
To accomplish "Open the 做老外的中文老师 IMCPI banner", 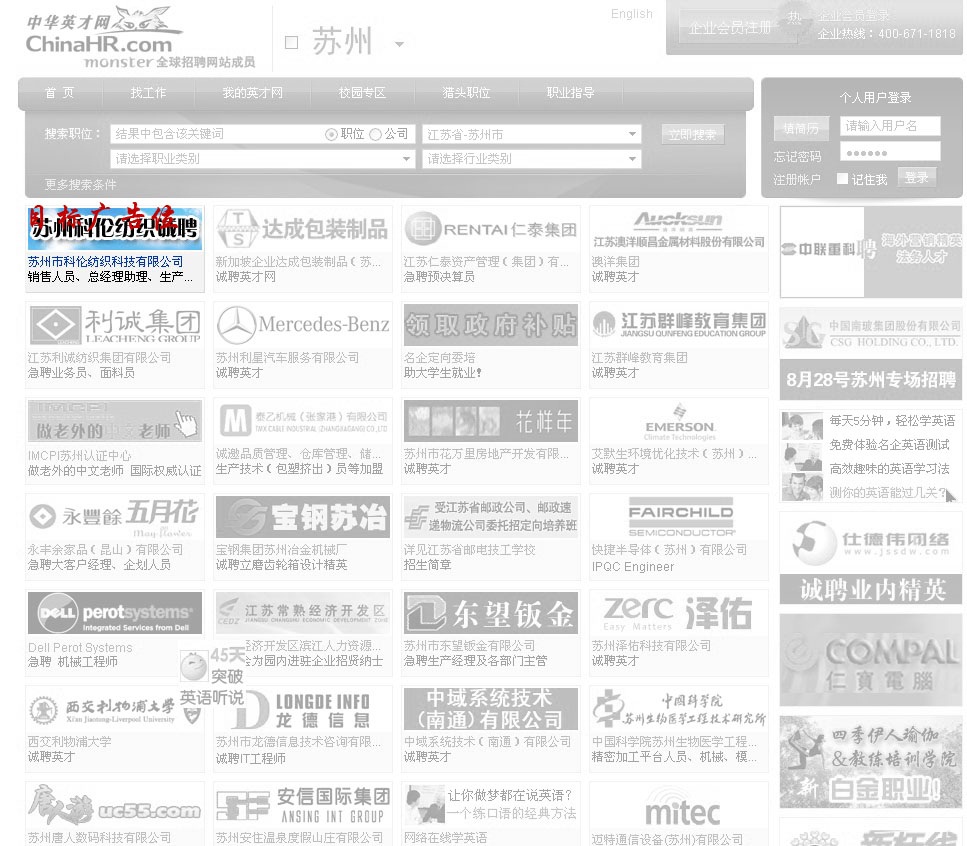I will point(115,421).
